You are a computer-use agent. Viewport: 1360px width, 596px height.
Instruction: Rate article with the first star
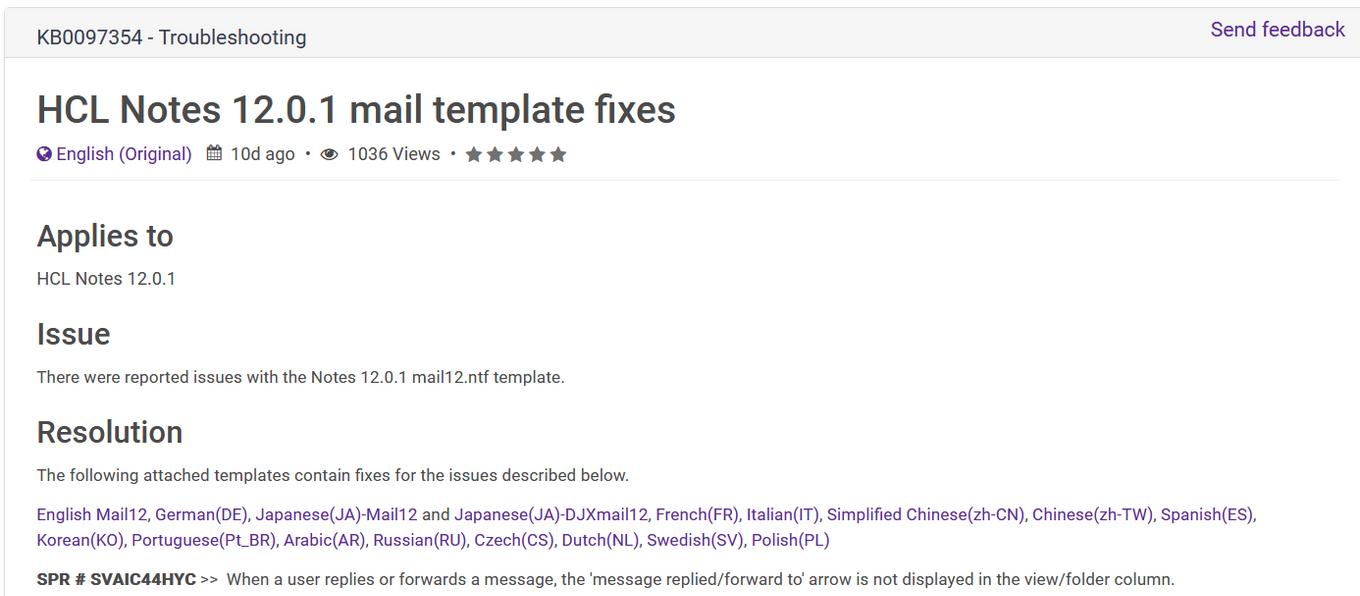pos(473,154)
